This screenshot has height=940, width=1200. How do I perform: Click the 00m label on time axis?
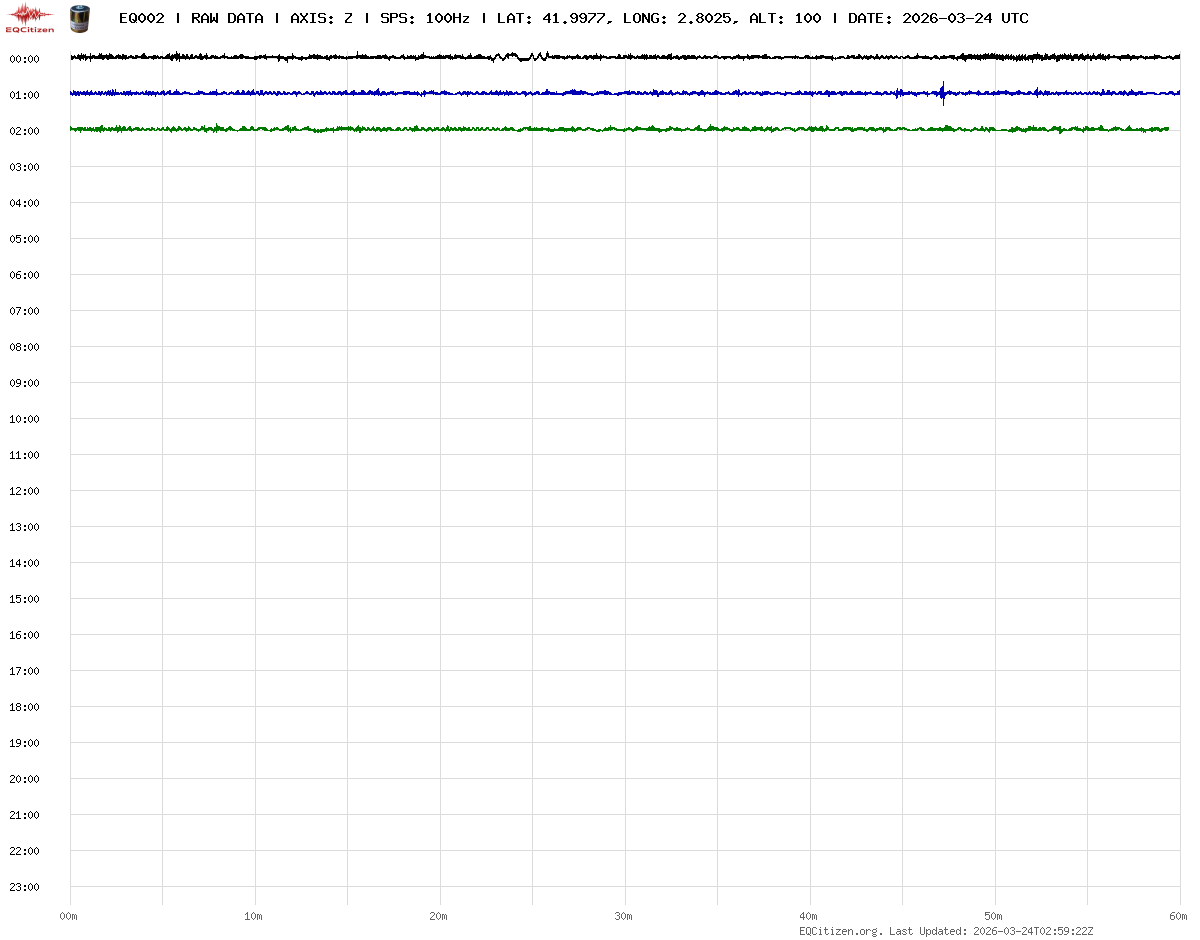coord(69,916)
